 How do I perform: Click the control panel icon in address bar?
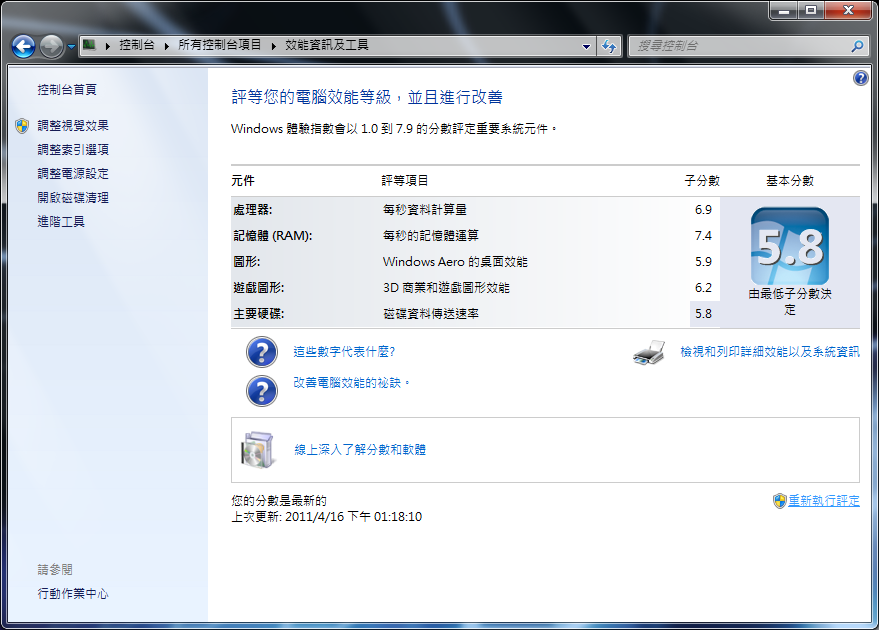(x=90, y=45)
